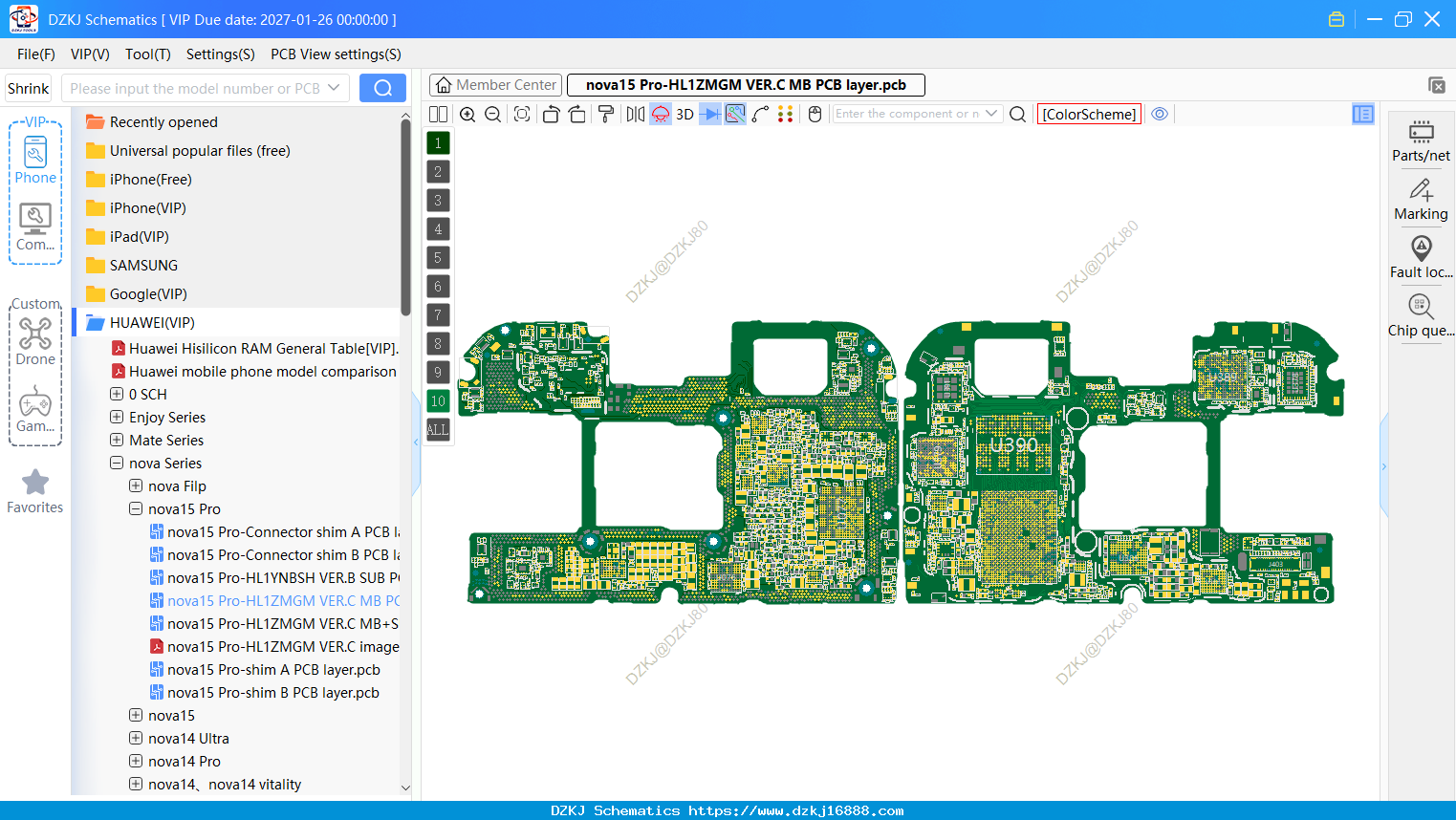Viewport: 1456px width, 820px height.
Task: Expand the nova14 Ultra node
Action: point(136,738)
